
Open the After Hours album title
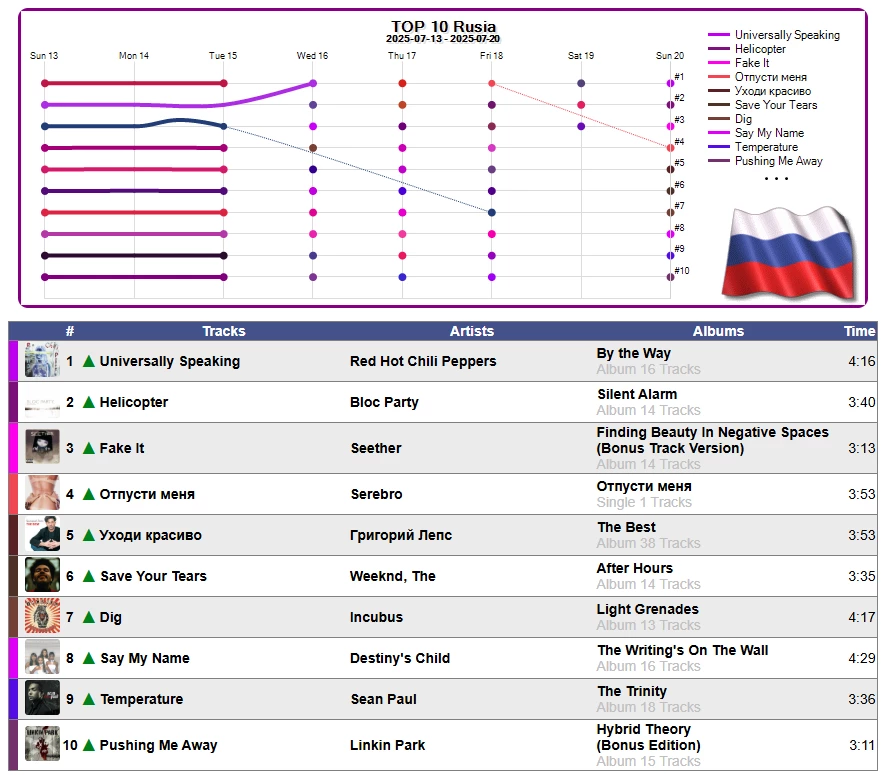click(x=635, y=568)
